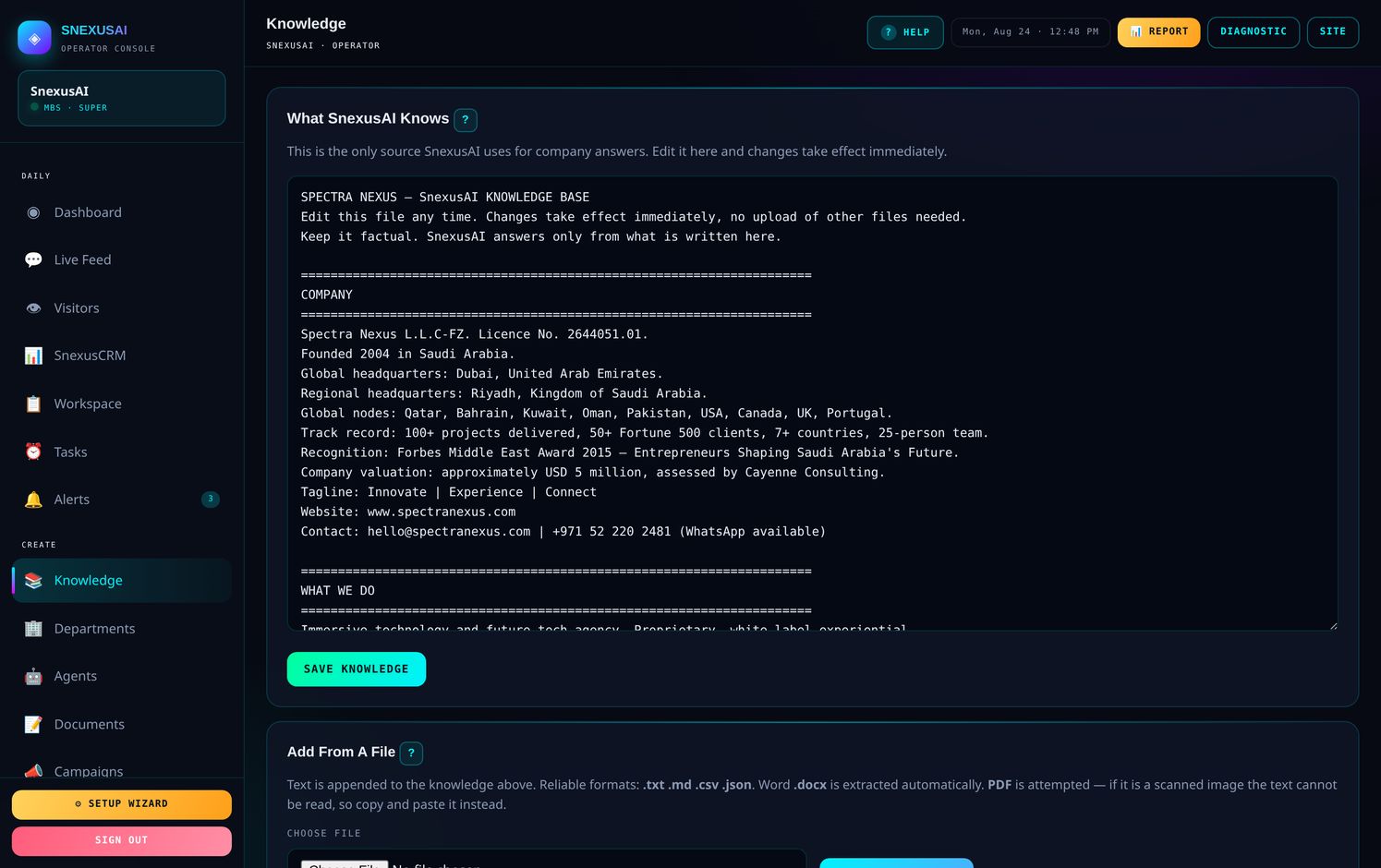This screenshot has height=868, width=1381.
Task: Open Documents from the sidebar
Action: tap(122, 725)
